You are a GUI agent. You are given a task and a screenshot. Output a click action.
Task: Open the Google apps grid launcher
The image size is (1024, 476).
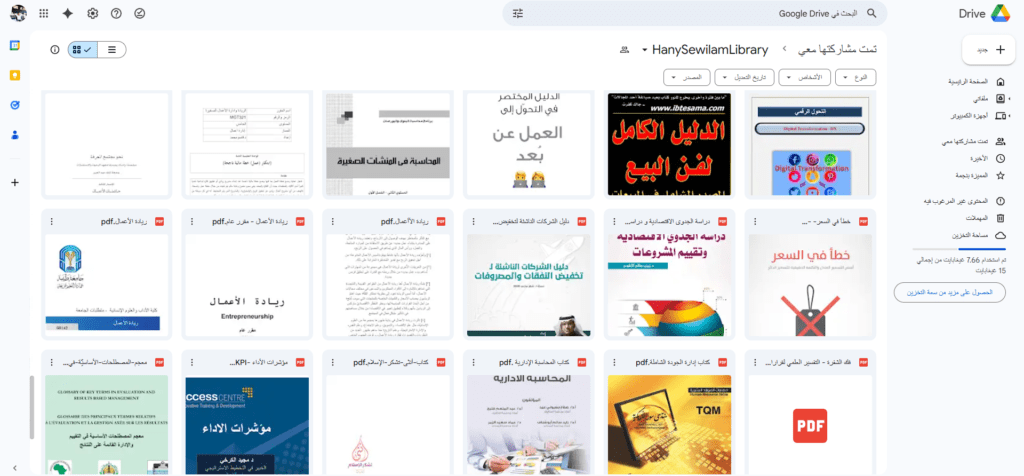coord(43,13)
